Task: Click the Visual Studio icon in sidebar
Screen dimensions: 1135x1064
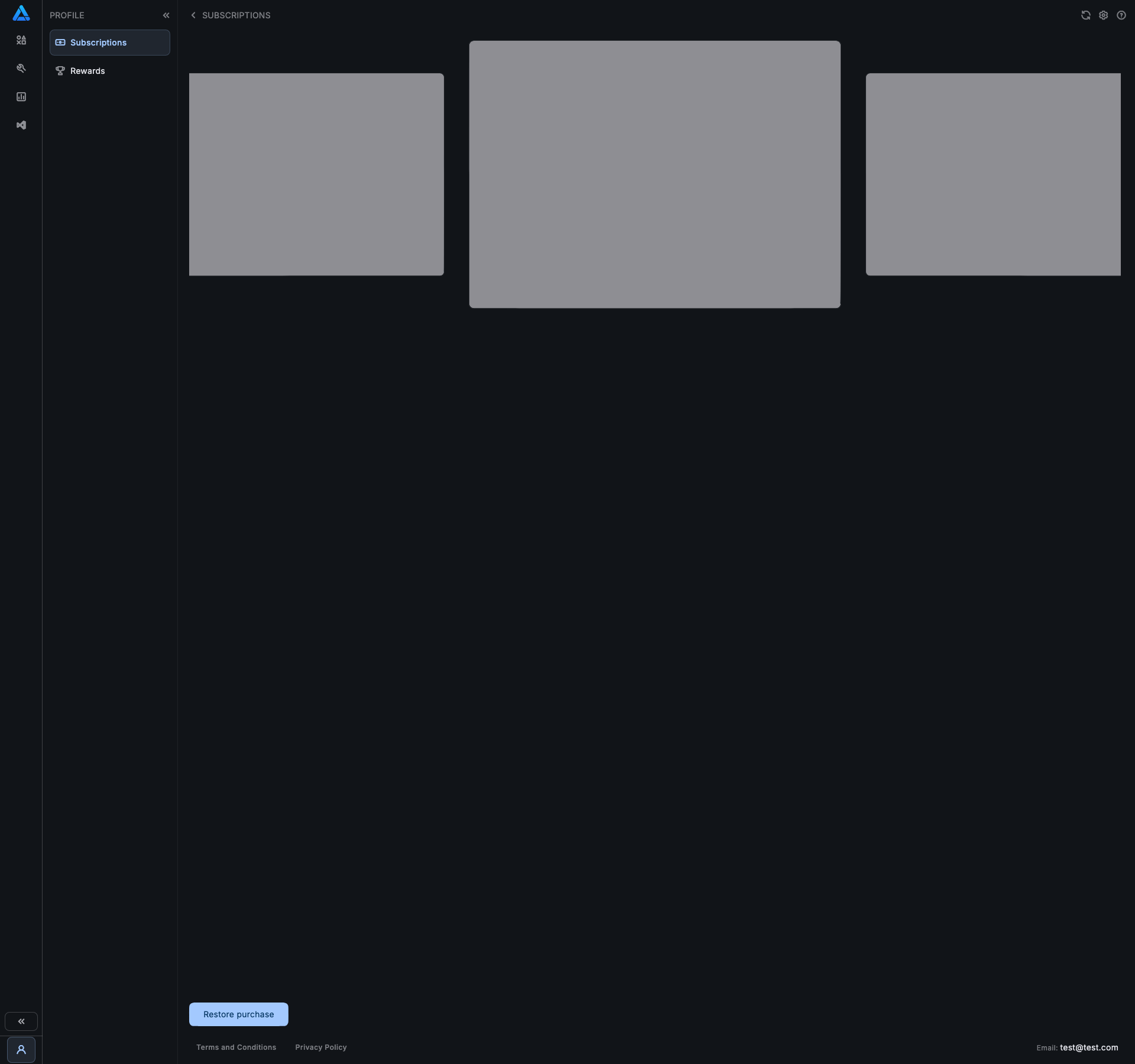Action: click(21, 125)
